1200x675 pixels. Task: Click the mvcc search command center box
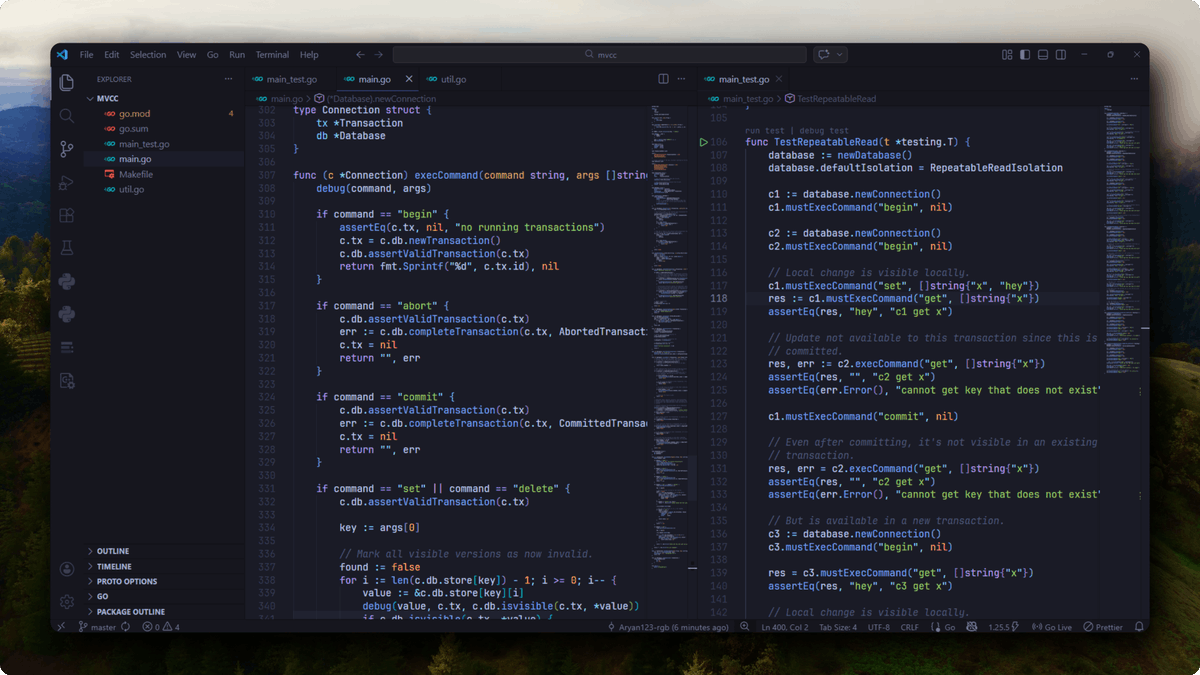tap(599, 55)
